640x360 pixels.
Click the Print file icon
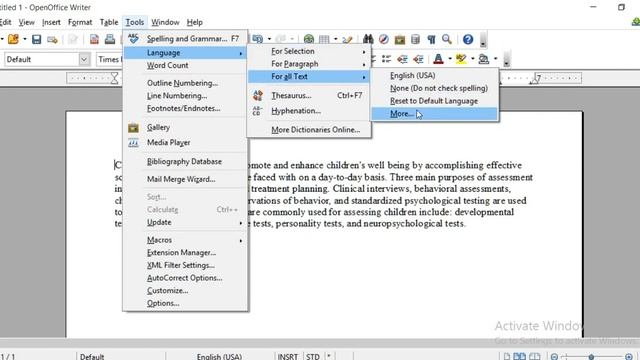(110, 39)
